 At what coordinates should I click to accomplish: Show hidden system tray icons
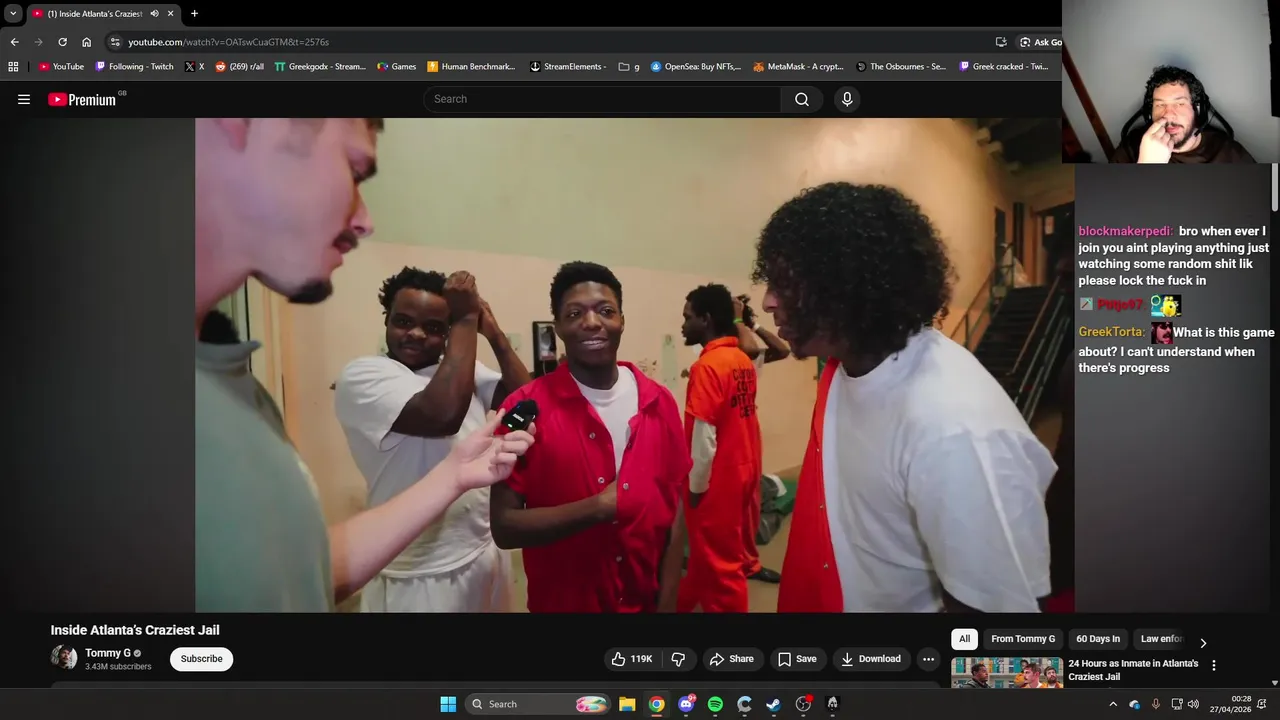[1113, 704]
